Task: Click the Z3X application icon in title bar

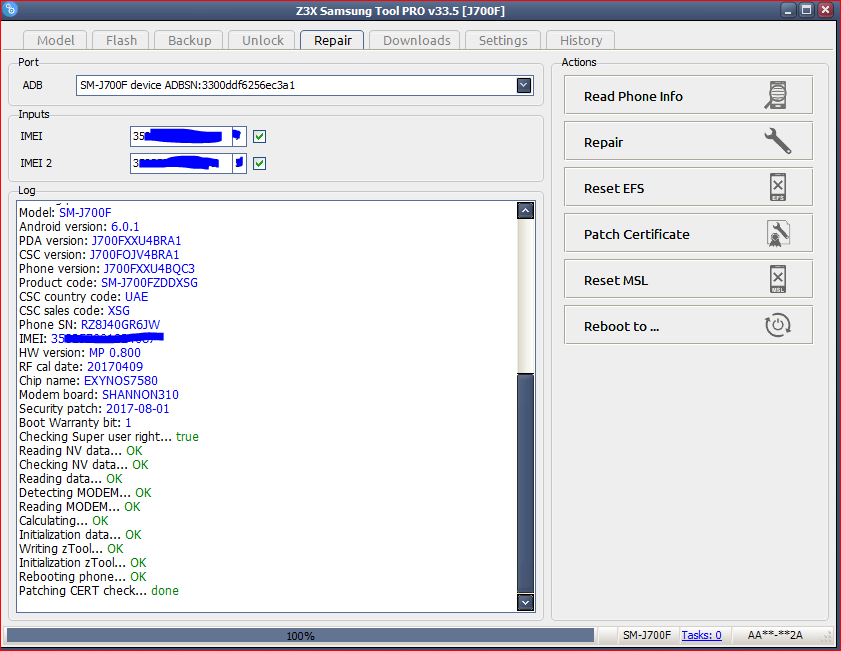Action: (10, 9)
